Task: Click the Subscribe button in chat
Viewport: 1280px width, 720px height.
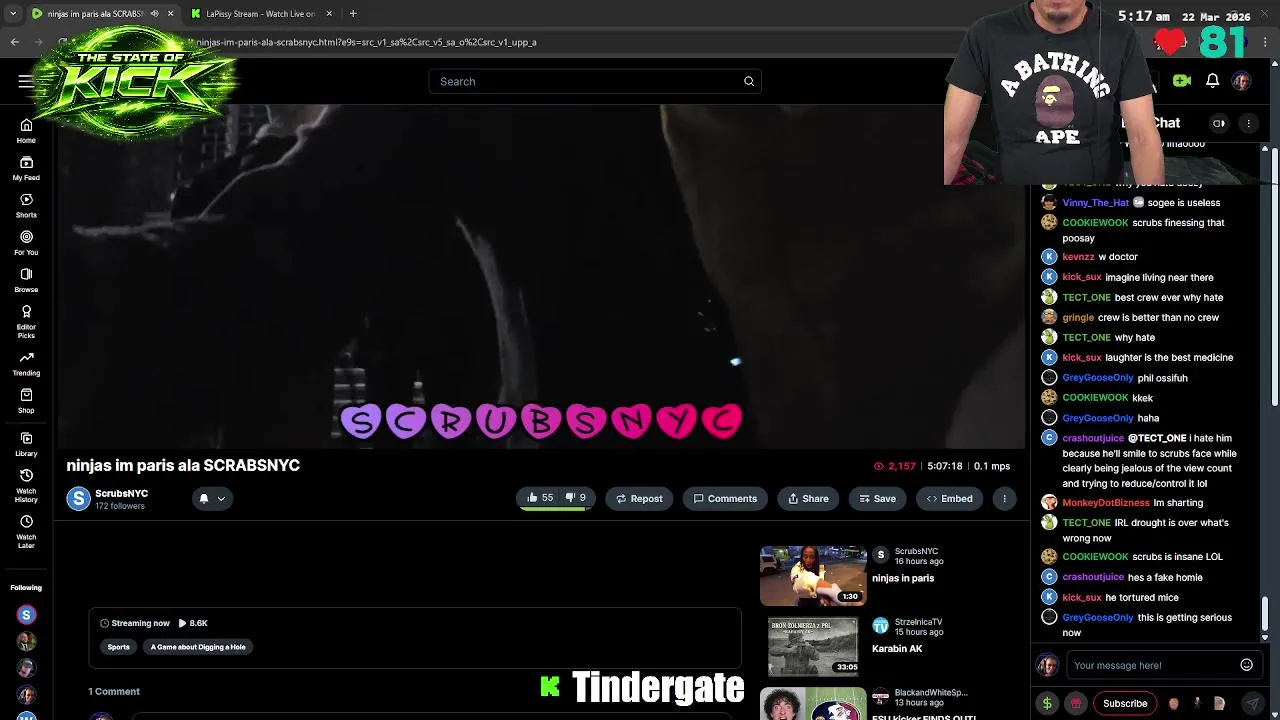Action: (1125, 703)
